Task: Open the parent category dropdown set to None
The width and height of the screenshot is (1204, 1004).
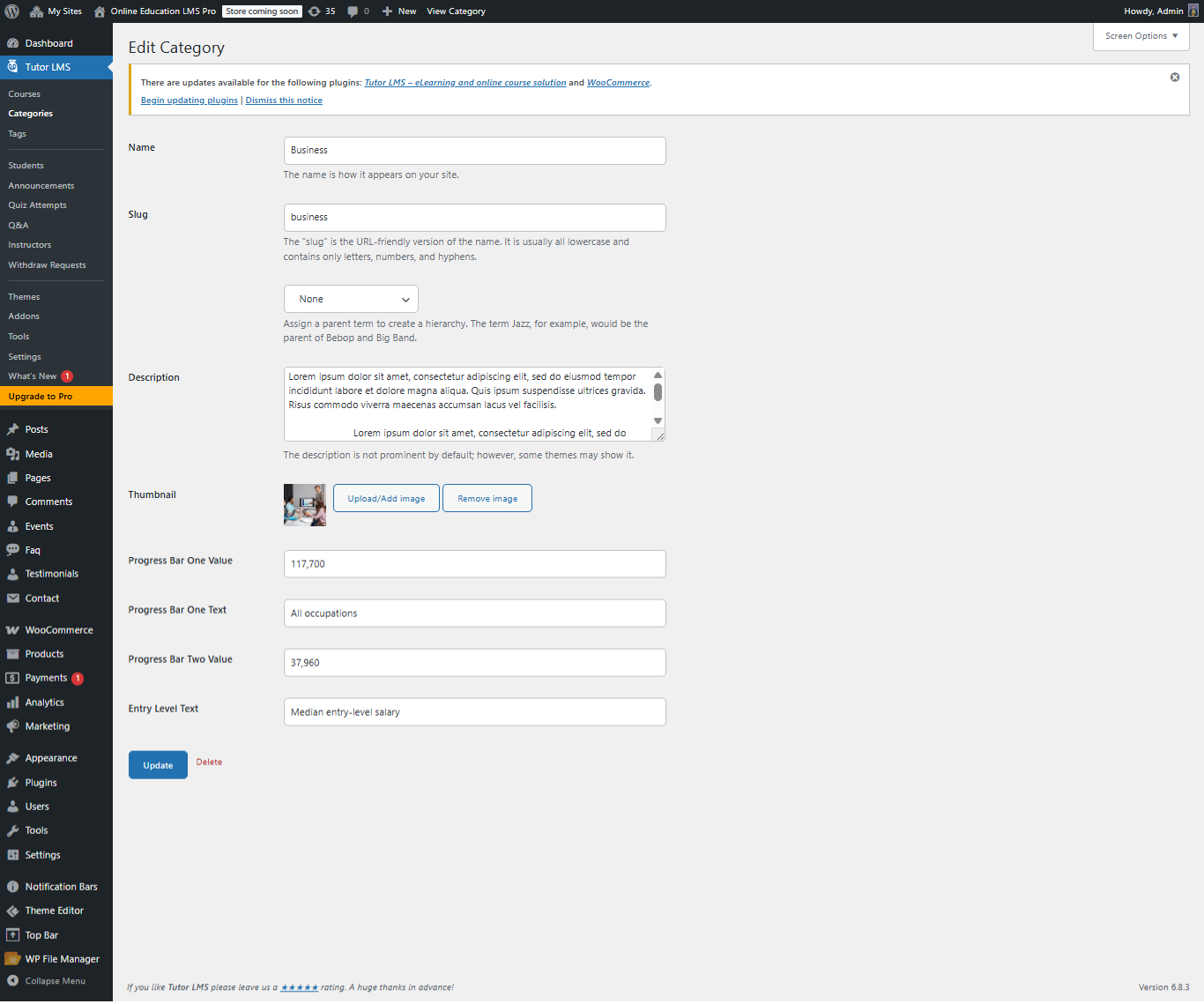Action: (x=351, y=299)
